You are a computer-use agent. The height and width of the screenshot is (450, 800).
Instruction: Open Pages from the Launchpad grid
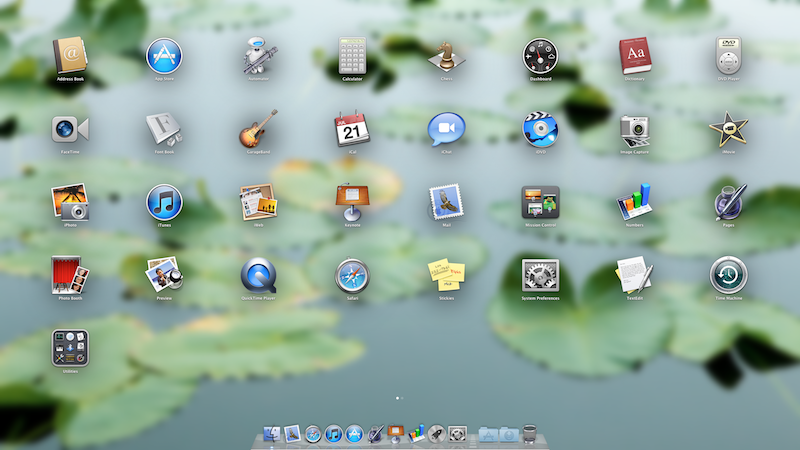click(729, 202)
